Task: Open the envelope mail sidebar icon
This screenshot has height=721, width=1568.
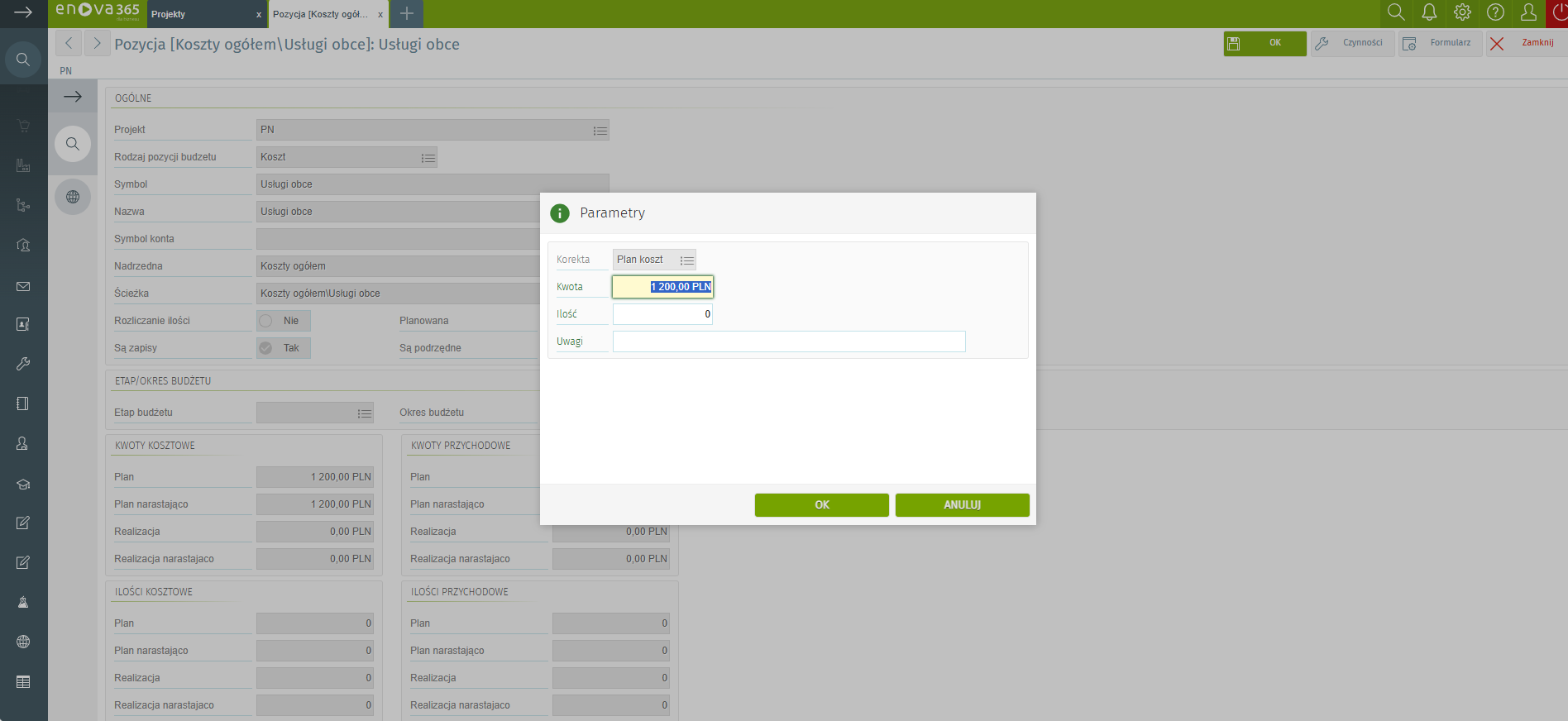Action: [23, 286]
